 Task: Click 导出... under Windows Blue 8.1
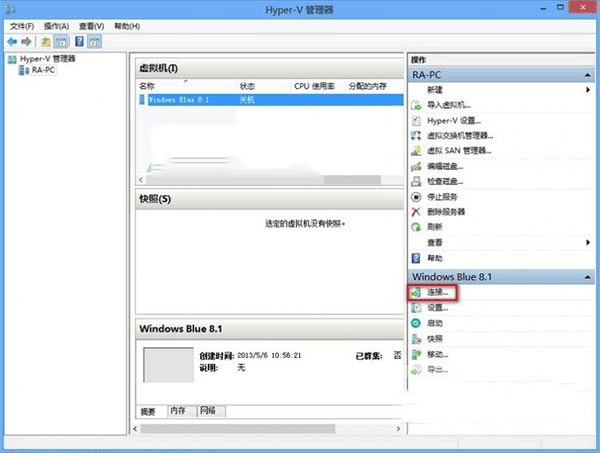pyautogui.click(x=437, y=370)
